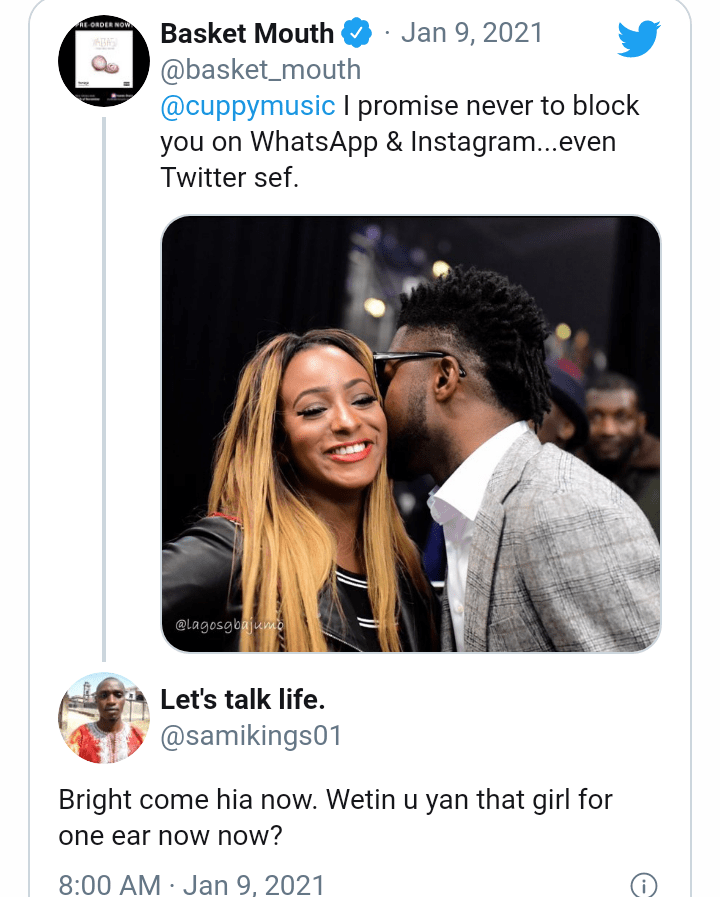Click the Basket Mouth display name
The image size is (720, 897).
pyautogui.click(x=246, y=34)
